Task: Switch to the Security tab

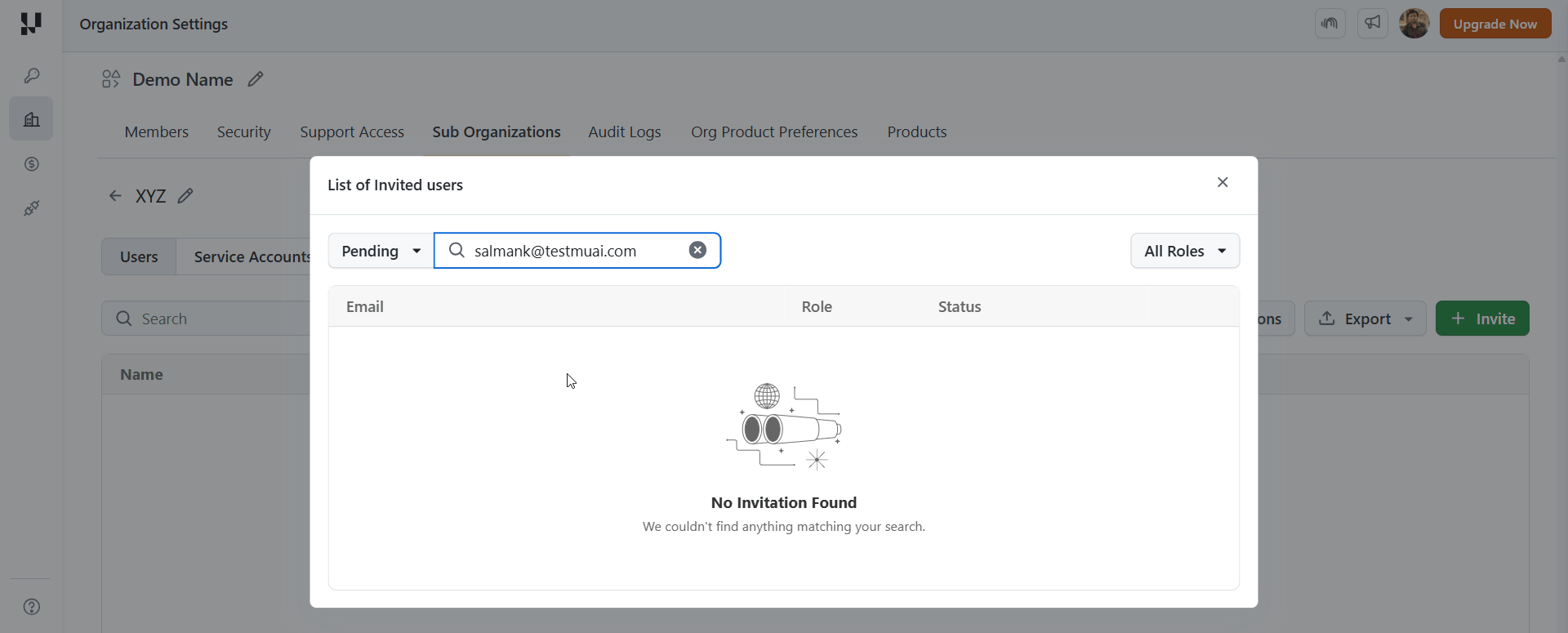Action: [243, 132]
